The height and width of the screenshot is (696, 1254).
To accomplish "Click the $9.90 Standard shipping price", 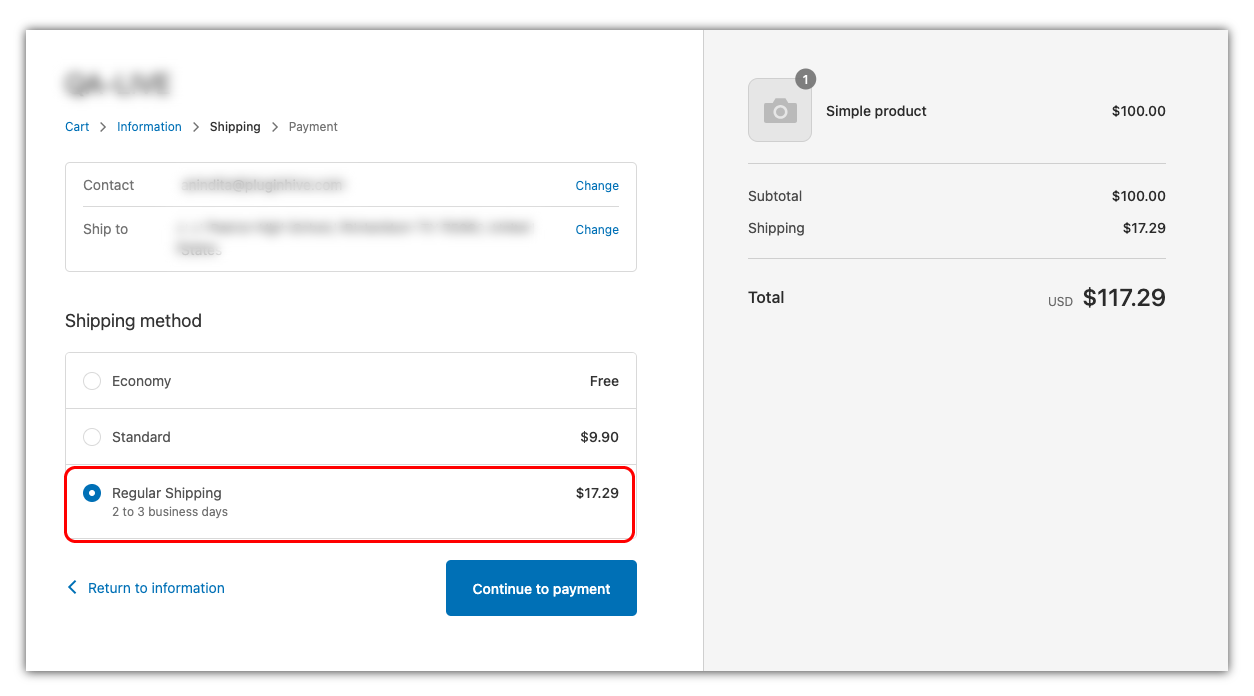I will pyautogui.click(x=599, y=437).
